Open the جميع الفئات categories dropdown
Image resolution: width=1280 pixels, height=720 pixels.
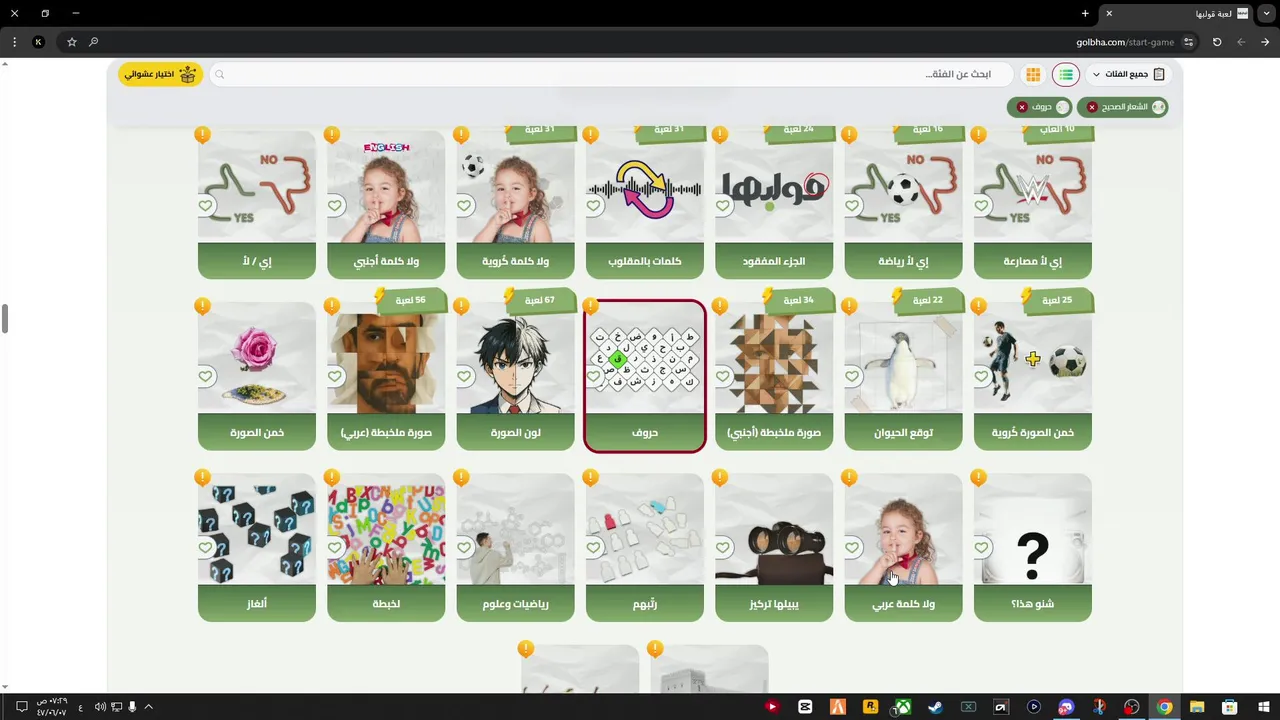tap(1127, 74)
